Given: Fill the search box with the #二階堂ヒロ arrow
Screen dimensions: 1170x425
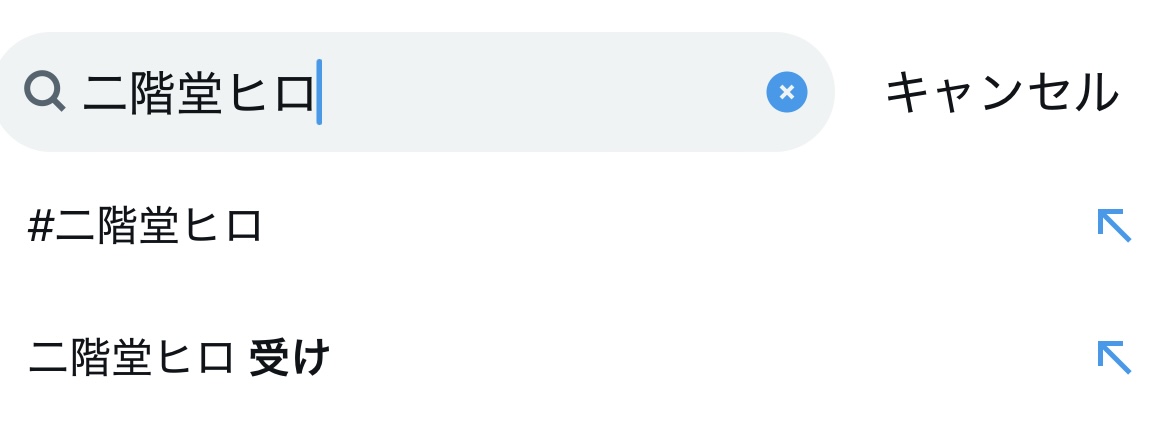Looking at the screenshot, I should [x=1113, y=225].
